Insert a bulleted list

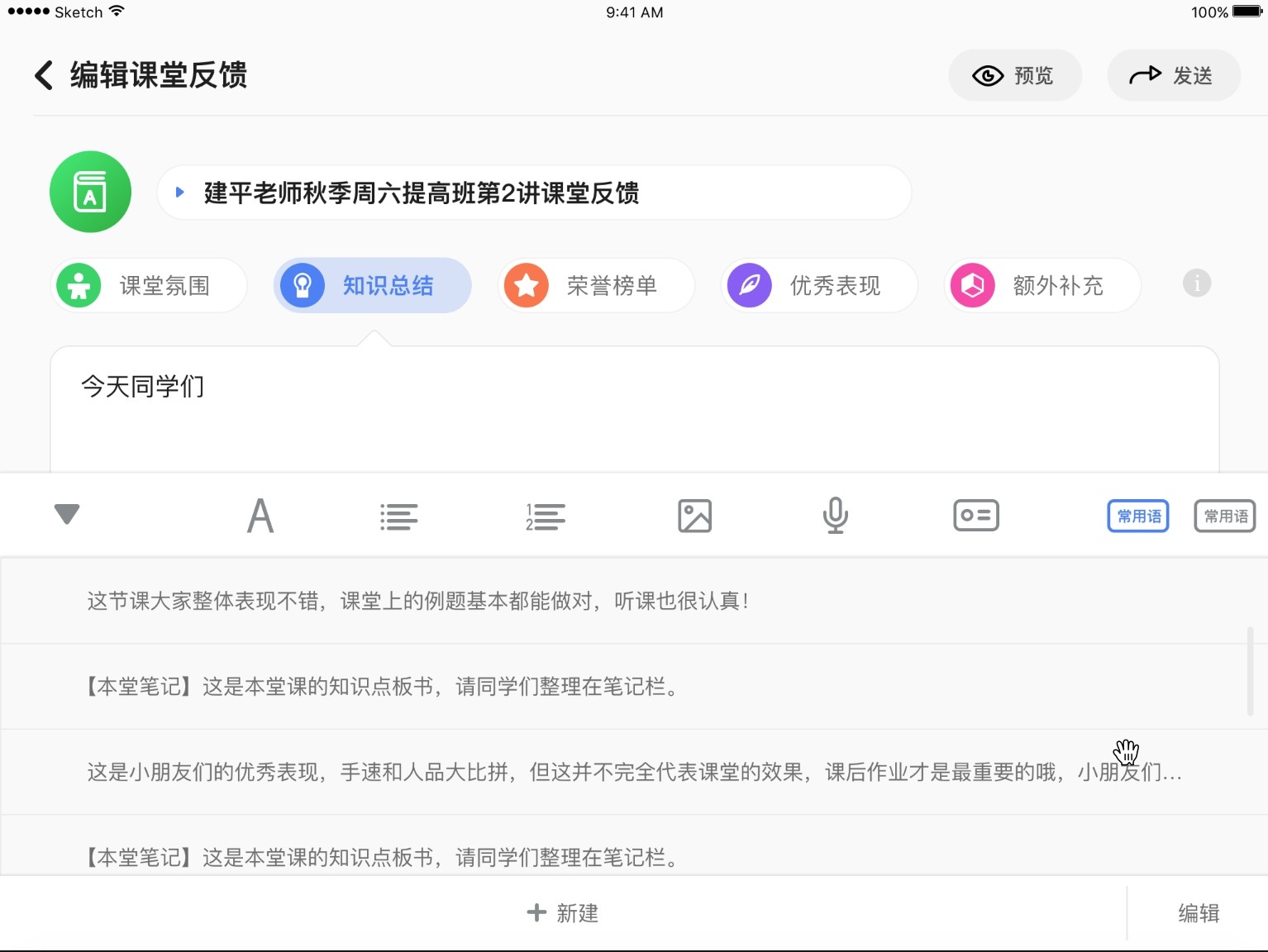[398, 516]
